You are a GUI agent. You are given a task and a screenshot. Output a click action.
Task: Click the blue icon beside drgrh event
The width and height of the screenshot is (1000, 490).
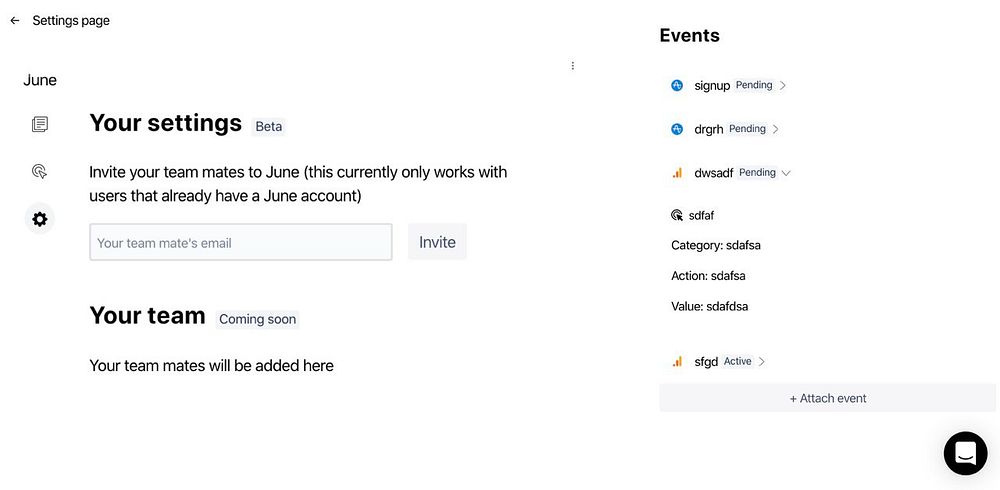point(677,129)
